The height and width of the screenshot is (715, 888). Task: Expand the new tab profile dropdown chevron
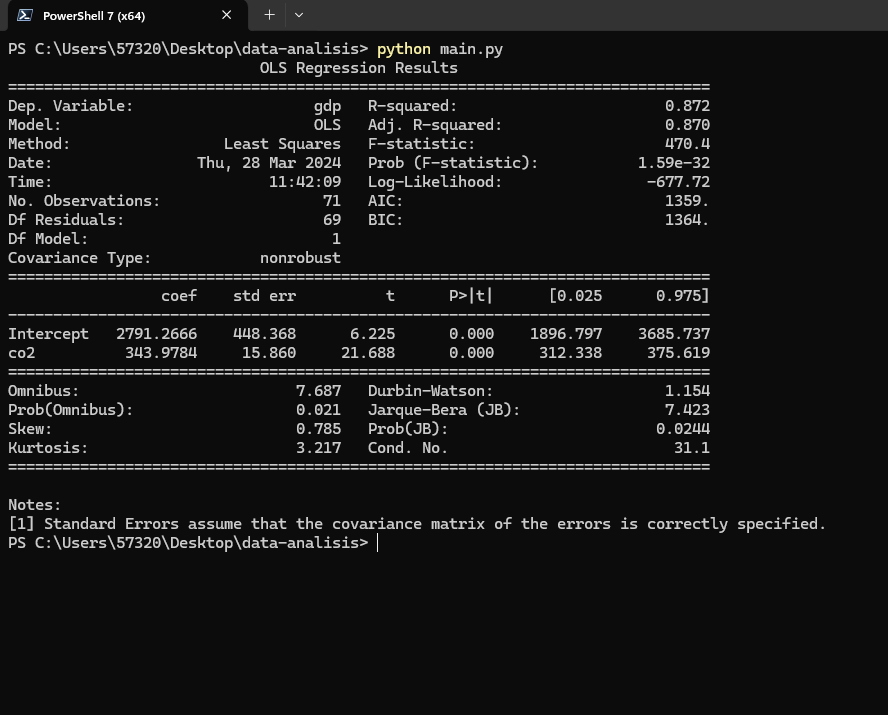click(x=299, y=15)
